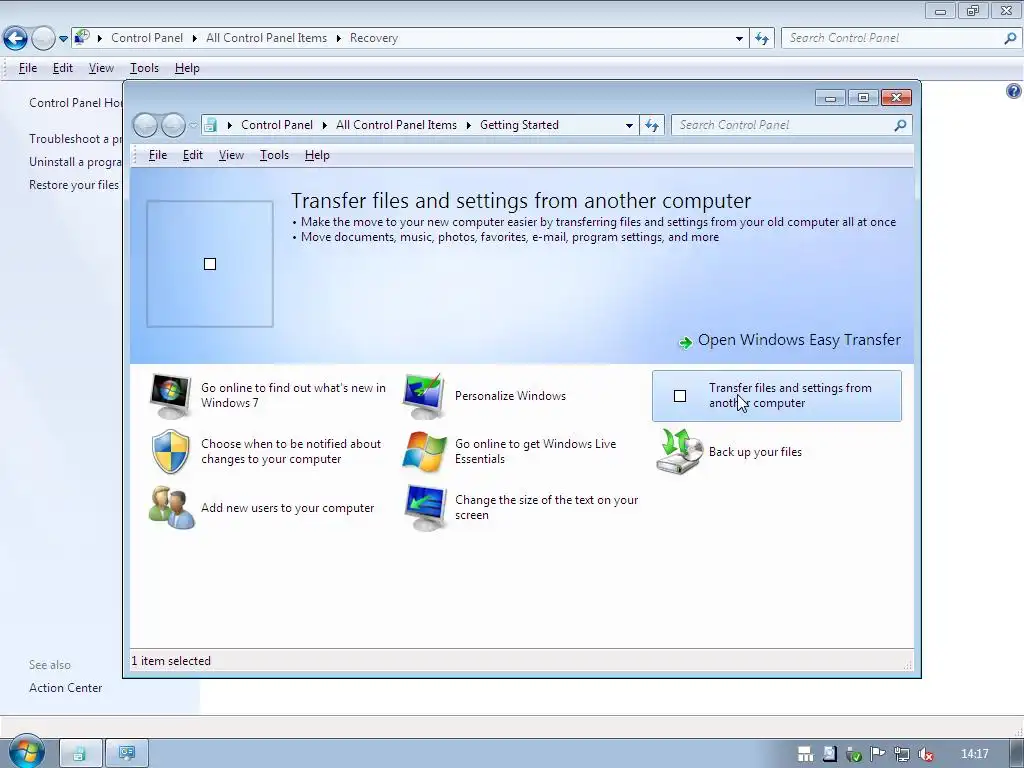Click Back button in Getting Started window
Image resolution: width=1024 pixels, height=768 pixels.
(145, 125)
